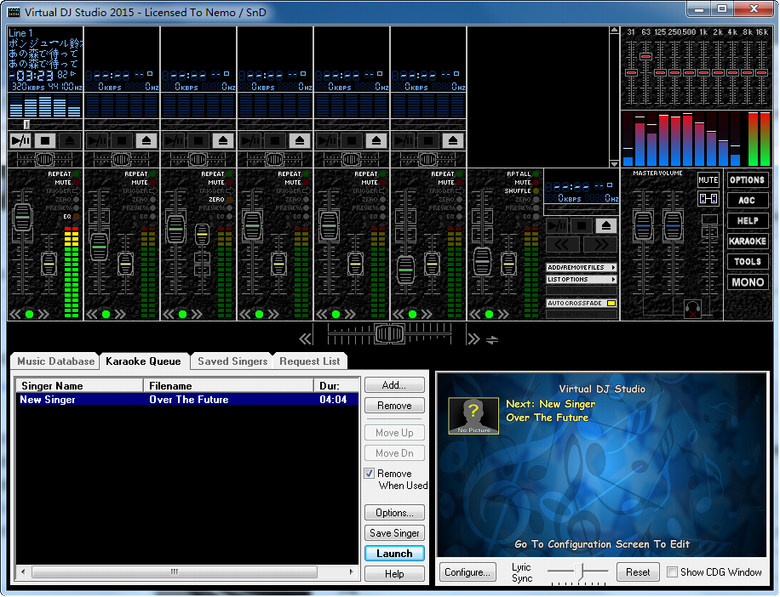
Task: Reset the lyric sync with Reset button
Action: 638,572
